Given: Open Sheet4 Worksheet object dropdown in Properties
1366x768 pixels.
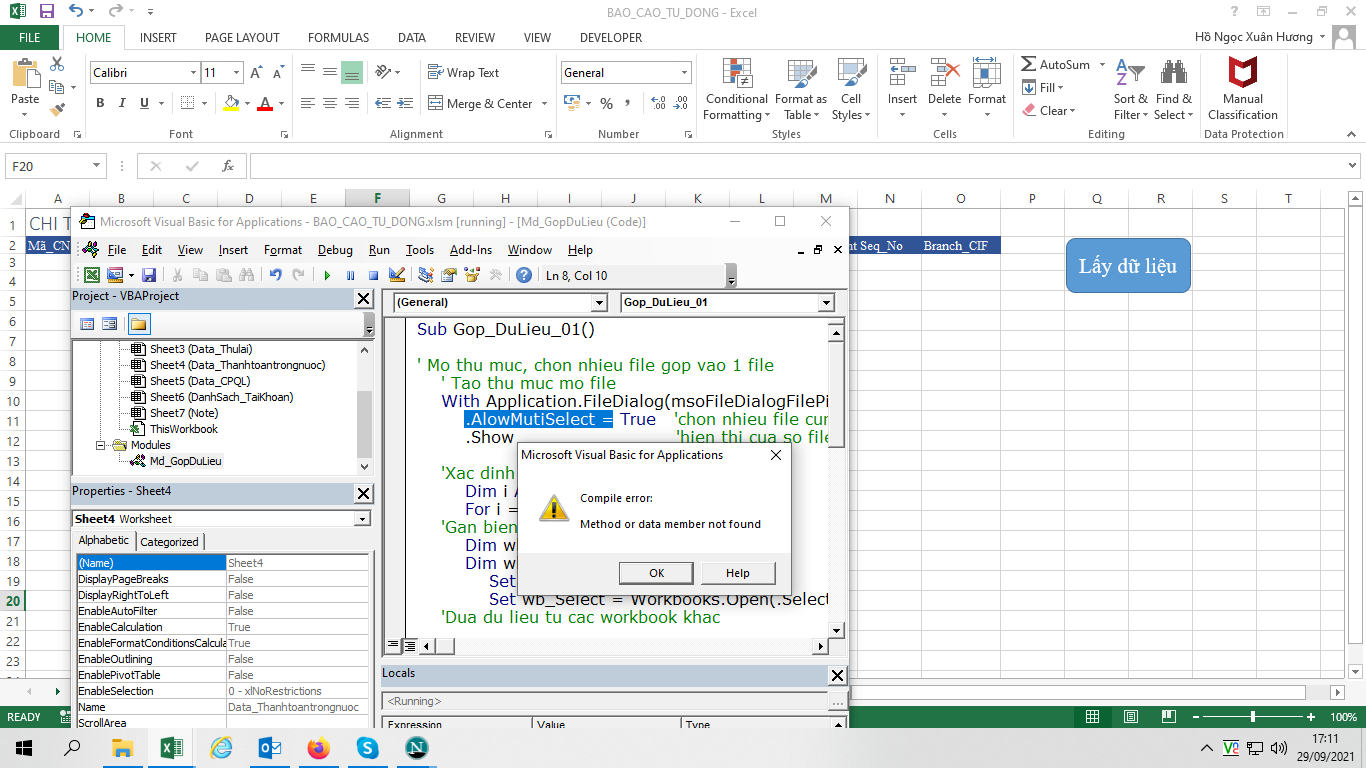Looking at the screenshot, I should pyautogui.click(x=361, y=519).
